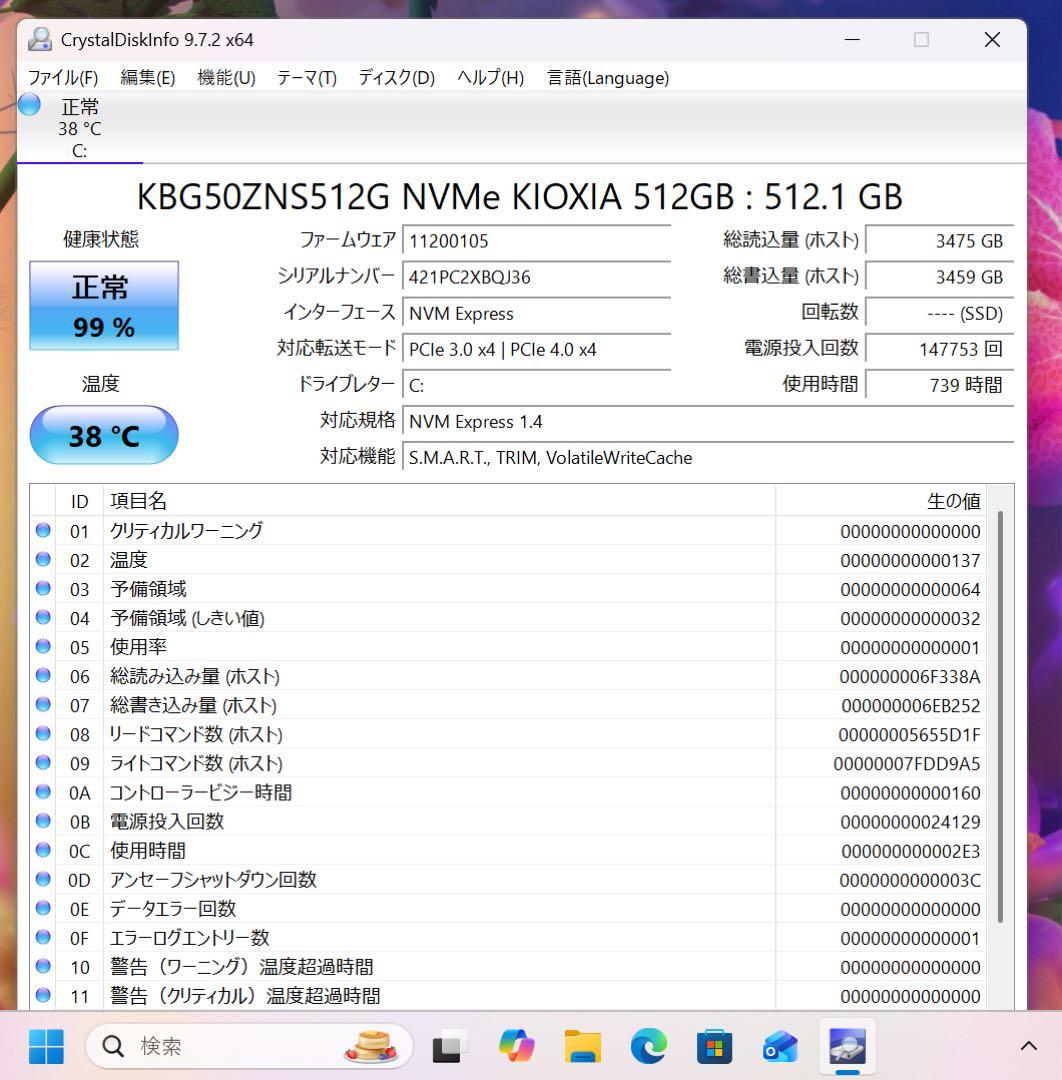This screenshot has width=1062, height=1080.
Task: Click the 38 °C temperature indicator
Action: (x=103, y=434)
